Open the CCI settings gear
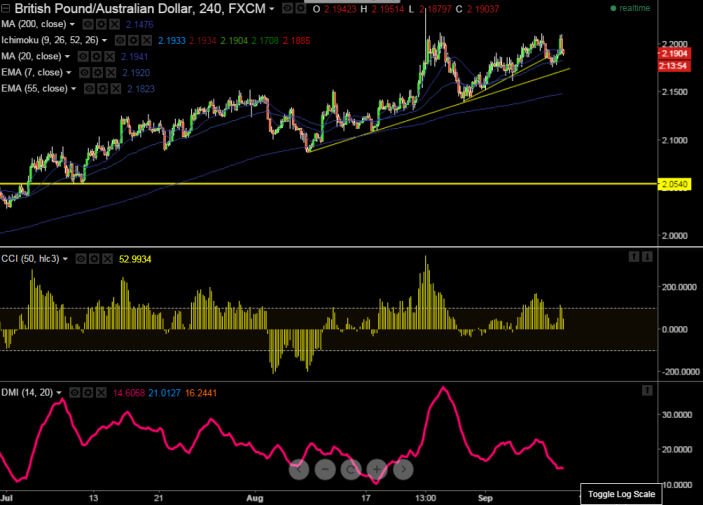Image resolution: width=703 pixels, height=505 pixels. (94, 259)
